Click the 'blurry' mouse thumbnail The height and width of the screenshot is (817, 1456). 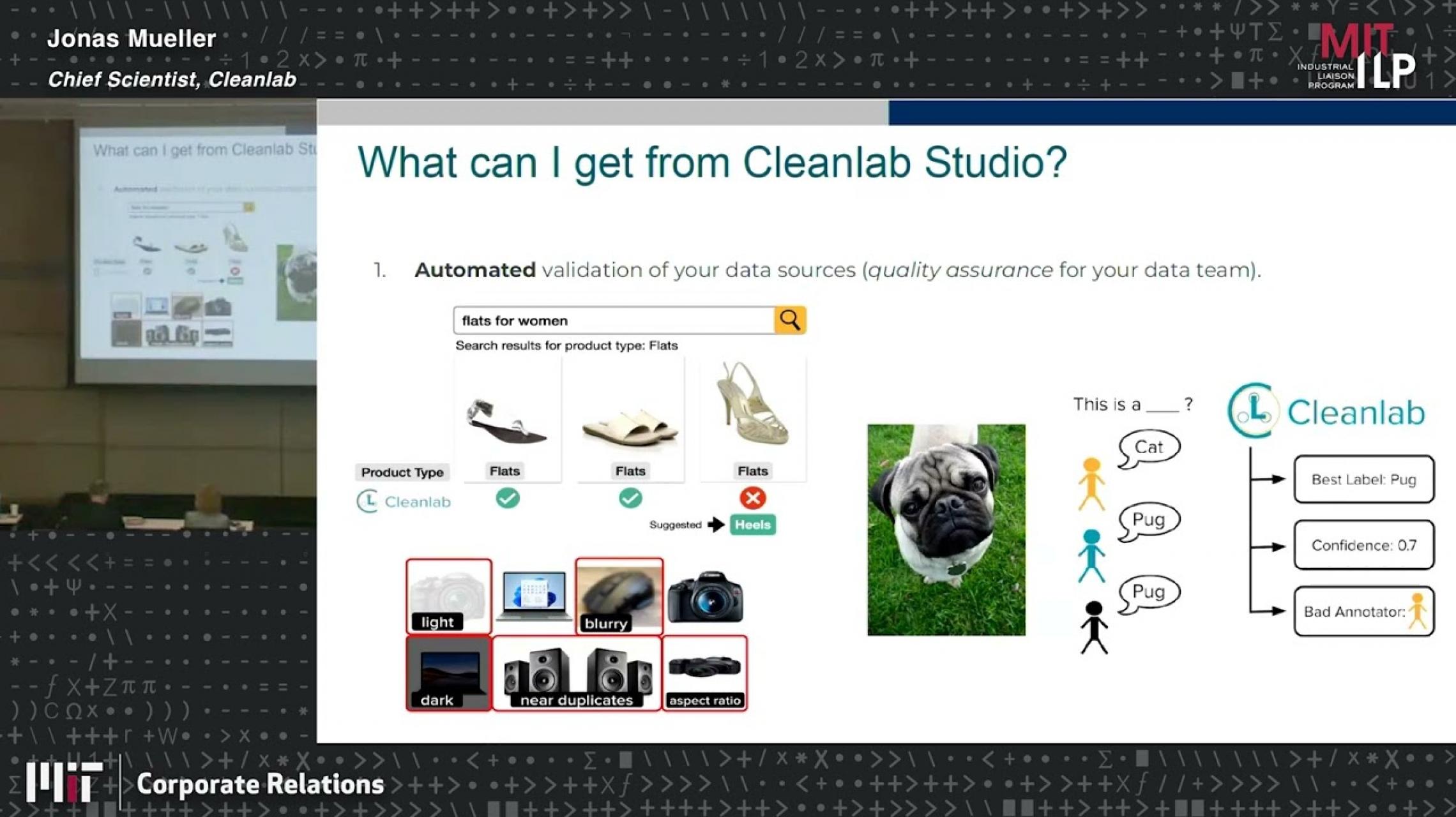pos(619,596)
